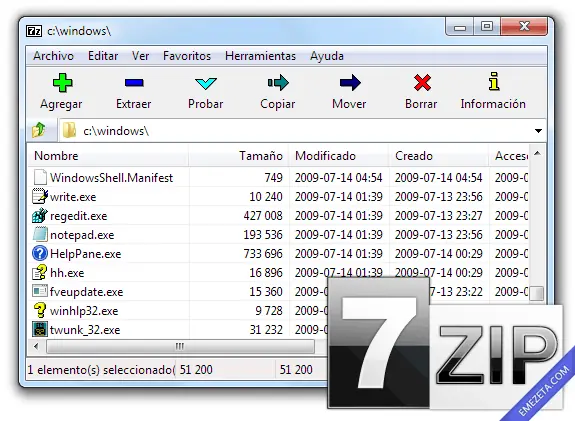Screen dimensions: 575x421
Task: Maximize the 7-Zip window
Action: pos(487,27)
